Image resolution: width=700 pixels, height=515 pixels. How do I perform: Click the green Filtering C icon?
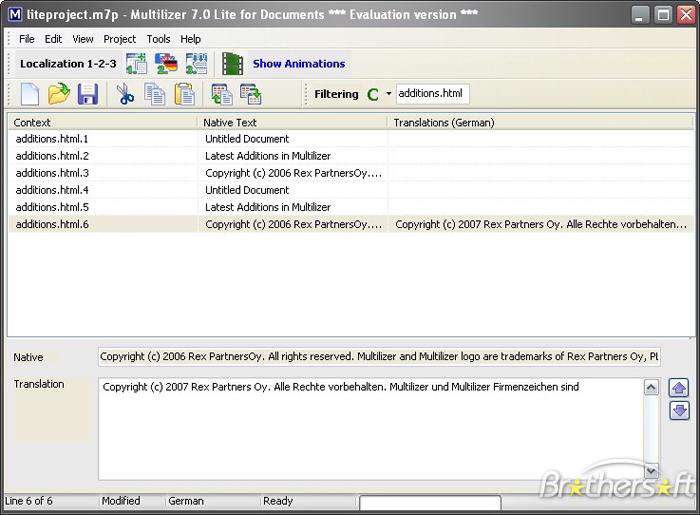(373, 94)
